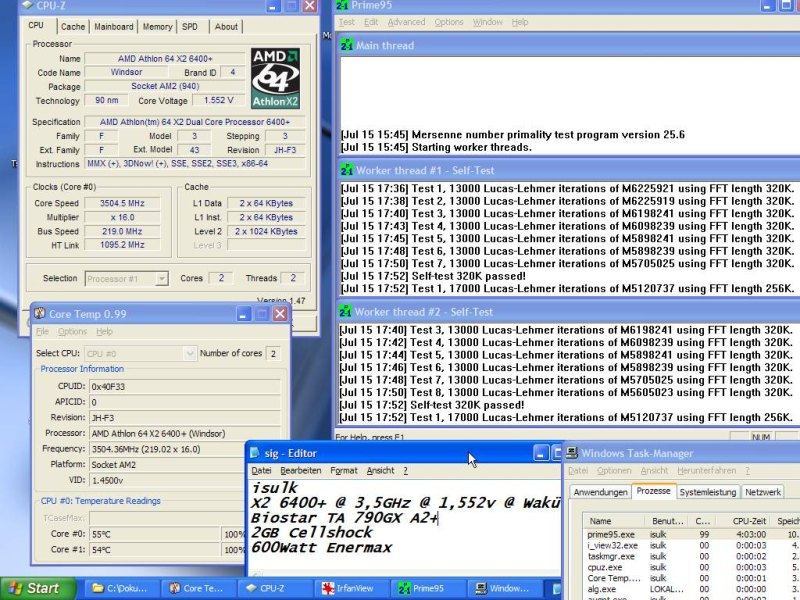Switch to Prime95 via taskbar button
Image resolution: width=800 pixels, height=600 pixels.
tap(429, 589)
